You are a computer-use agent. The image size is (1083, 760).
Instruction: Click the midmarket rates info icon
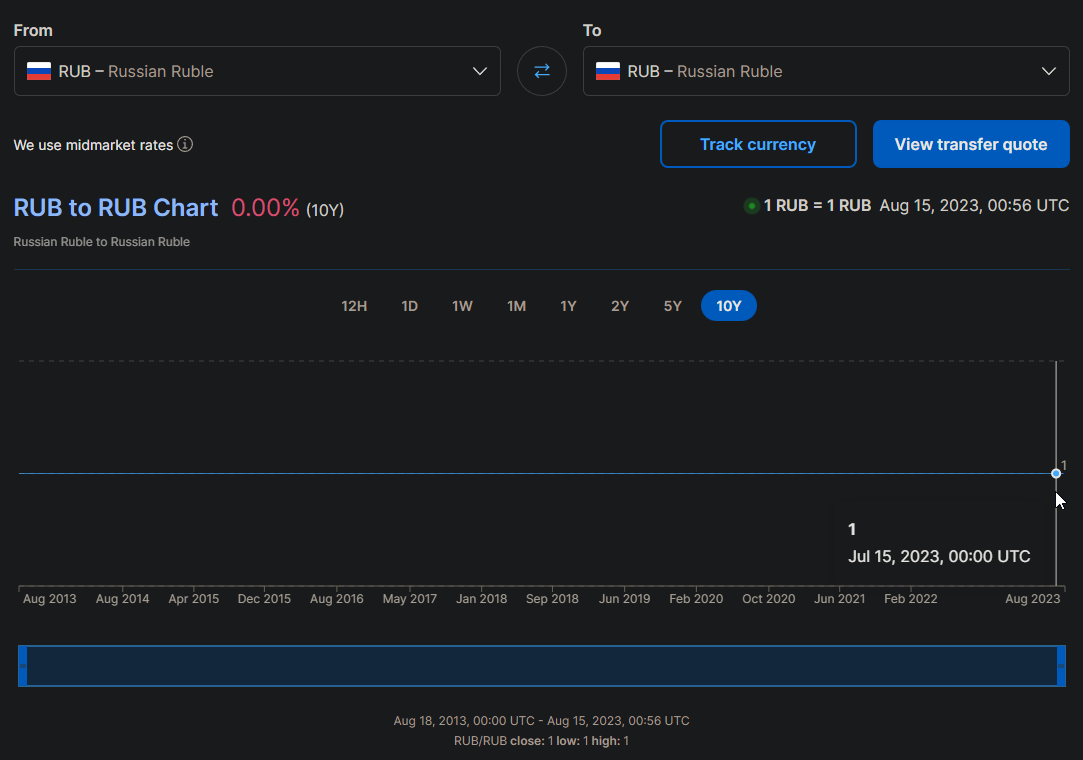(185, 145)
